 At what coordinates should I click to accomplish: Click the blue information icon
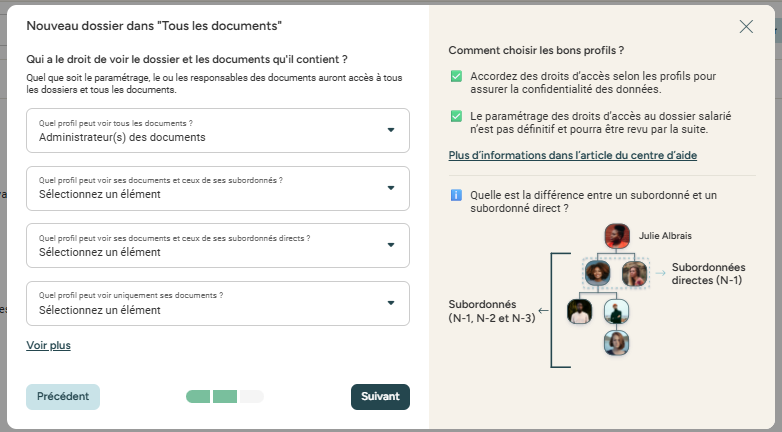[x=455, y=195]
